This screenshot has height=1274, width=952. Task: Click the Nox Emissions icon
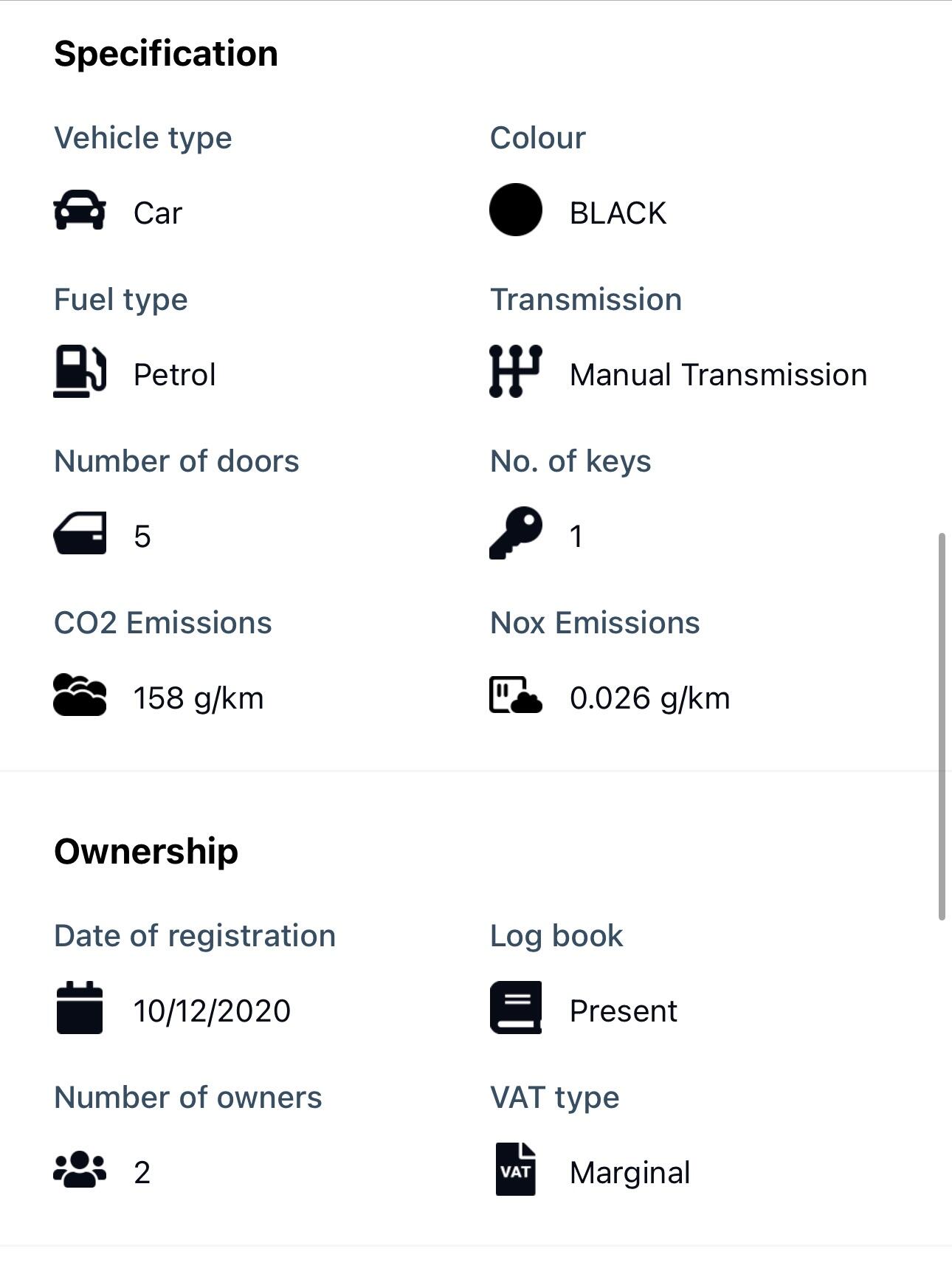(515, 695)
